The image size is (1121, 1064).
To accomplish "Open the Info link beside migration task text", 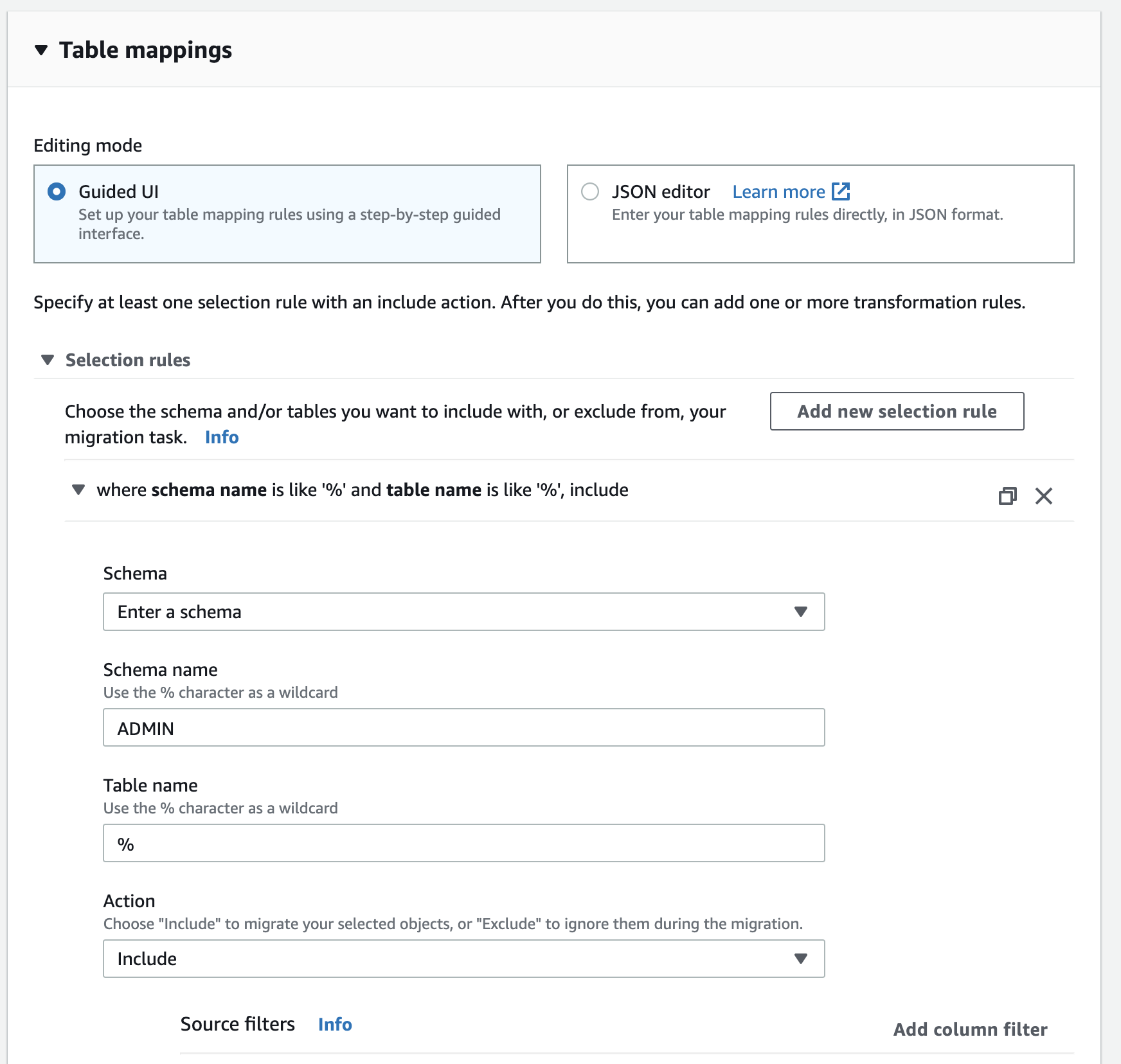I will point(221,438).
